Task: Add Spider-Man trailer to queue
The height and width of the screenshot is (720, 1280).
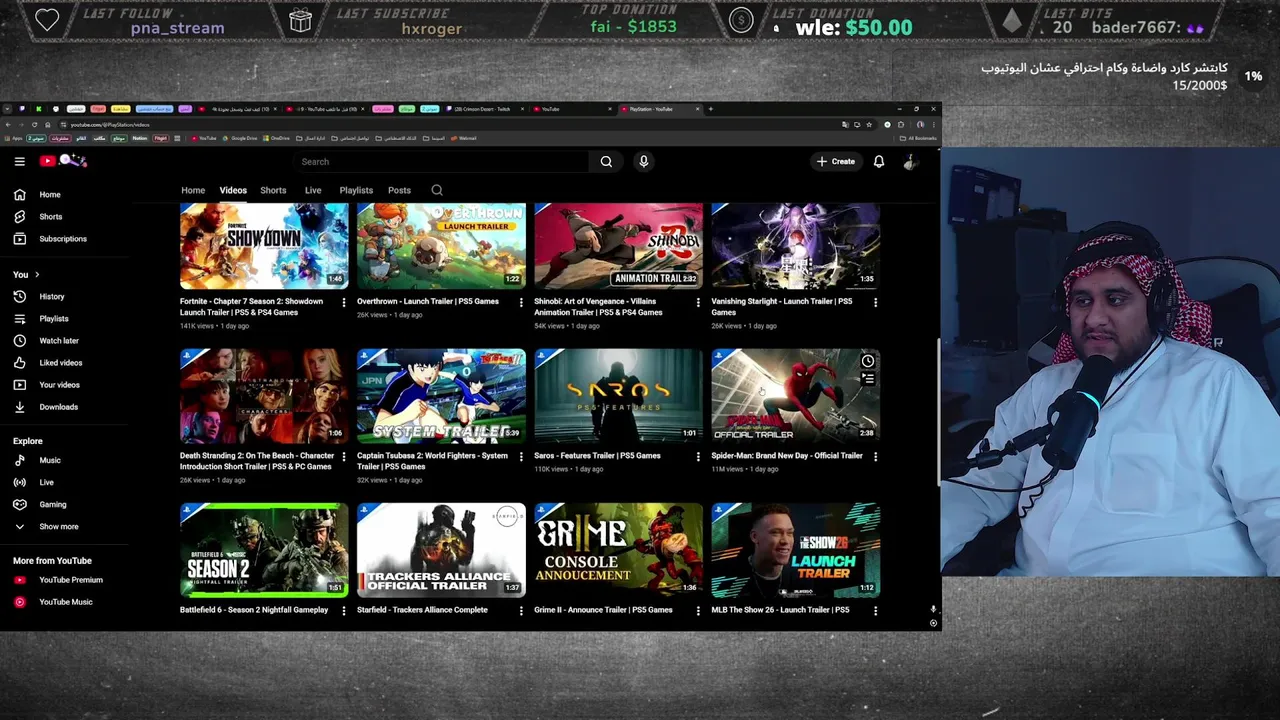Action: click(x=868, y=379)
